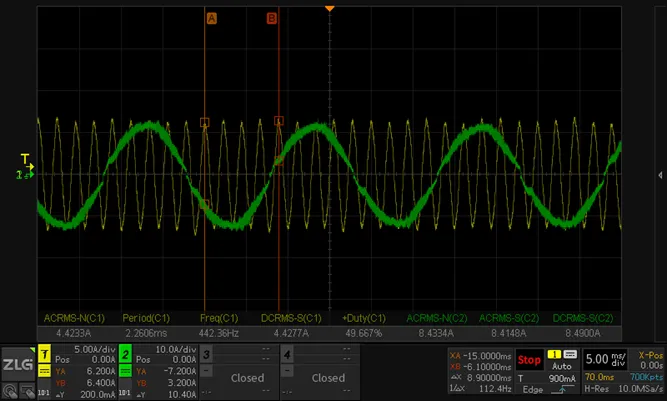This screenshot has width=667, height=401.
Task: Tap the green channel 2 indicator
Action: click(125, 354)
